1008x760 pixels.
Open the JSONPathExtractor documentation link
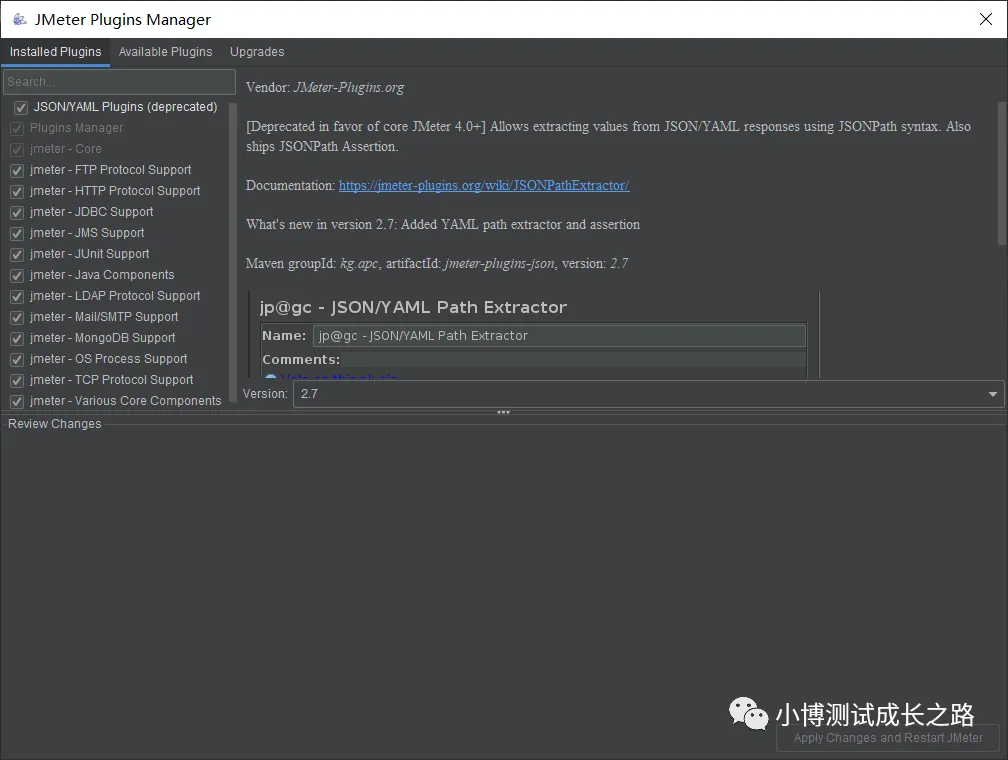[x=484, y=185]
